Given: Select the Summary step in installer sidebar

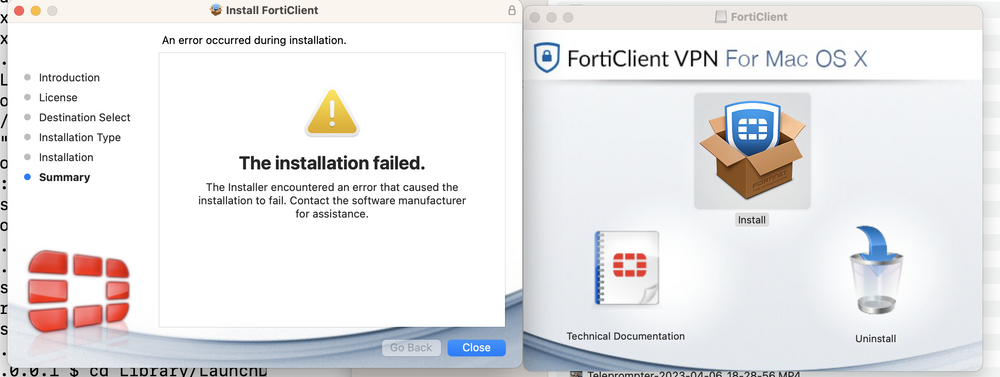Looking at the screenshot, I should (x=64, y=177).
